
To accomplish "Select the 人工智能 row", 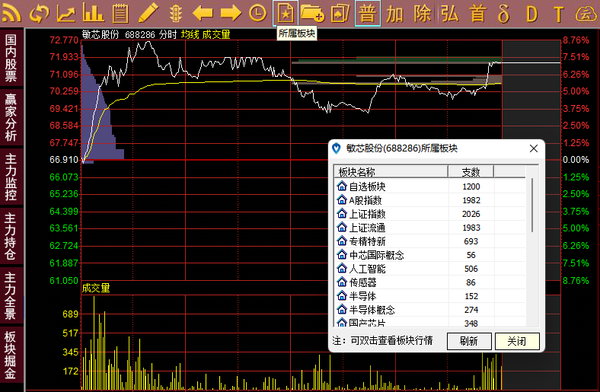I will pyautogui.click(x=430, y=269).
